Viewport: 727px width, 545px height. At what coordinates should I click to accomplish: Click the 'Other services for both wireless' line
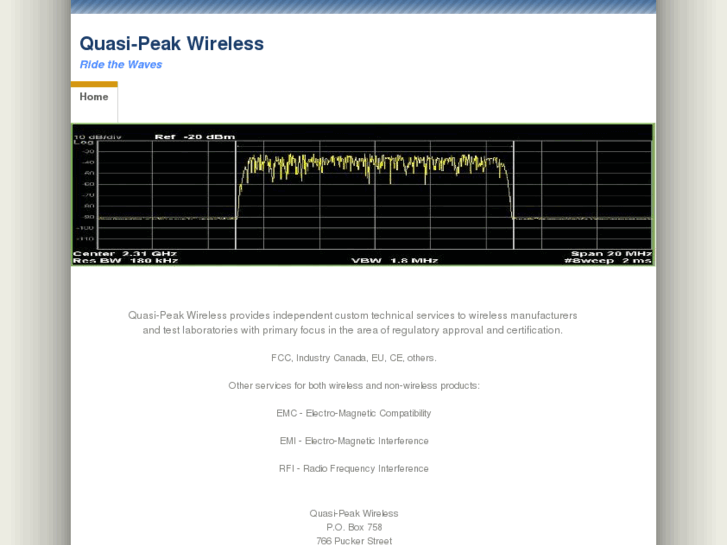pos(354,385)
